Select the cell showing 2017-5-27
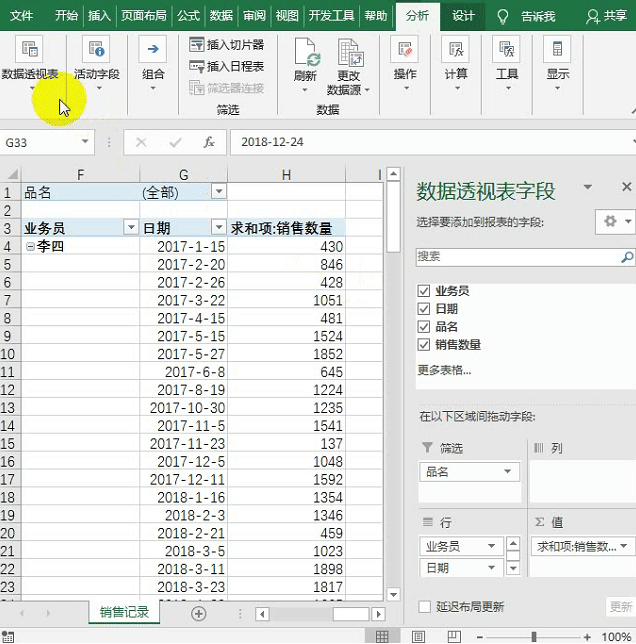636x644 pixels. (184, 354)
